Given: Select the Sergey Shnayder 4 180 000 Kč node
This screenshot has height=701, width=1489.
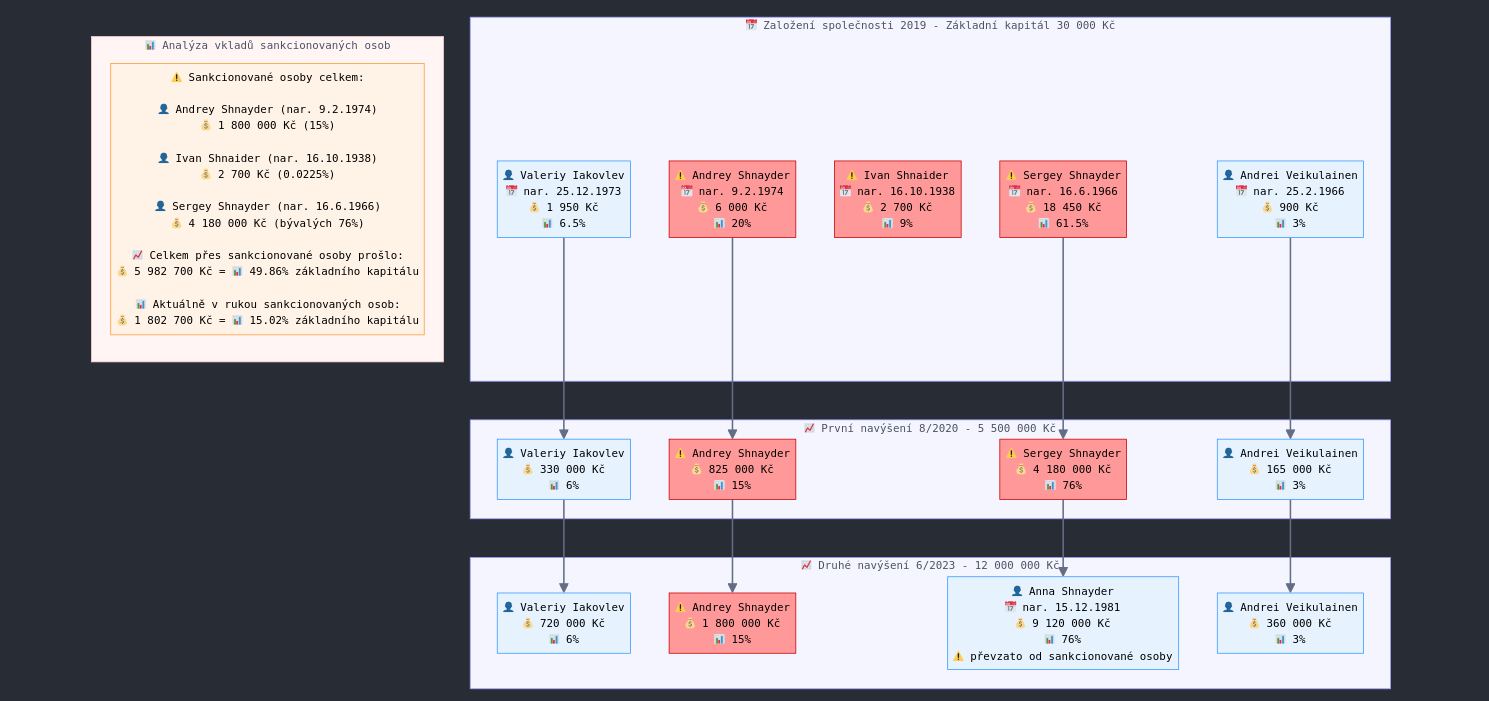Looking at the screenshot, I should [x=1062, y=469].
